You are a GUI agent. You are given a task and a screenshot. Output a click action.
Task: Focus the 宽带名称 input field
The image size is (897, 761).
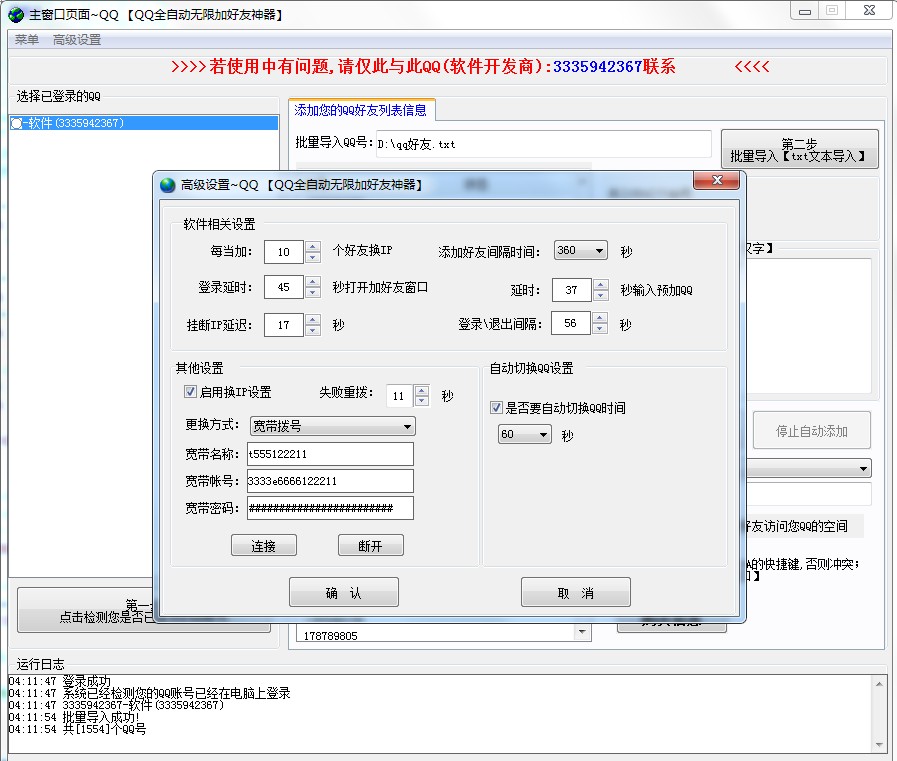click(x=330, y=454)
